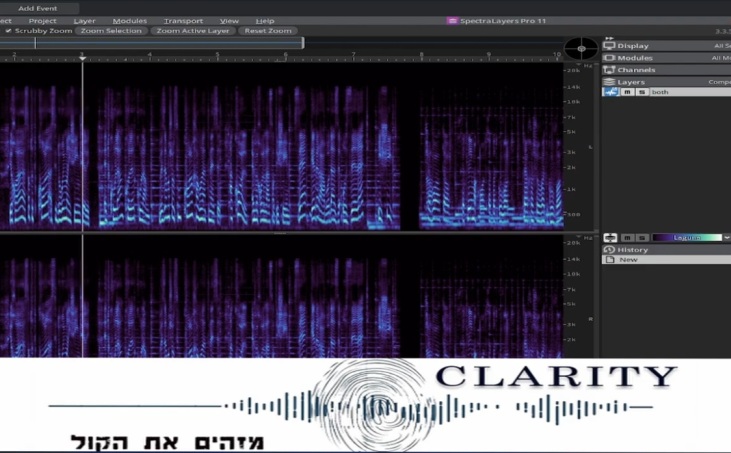Click the Channels panel icon
This screenshot has width=731, height=453.
[x=609, y=70]
